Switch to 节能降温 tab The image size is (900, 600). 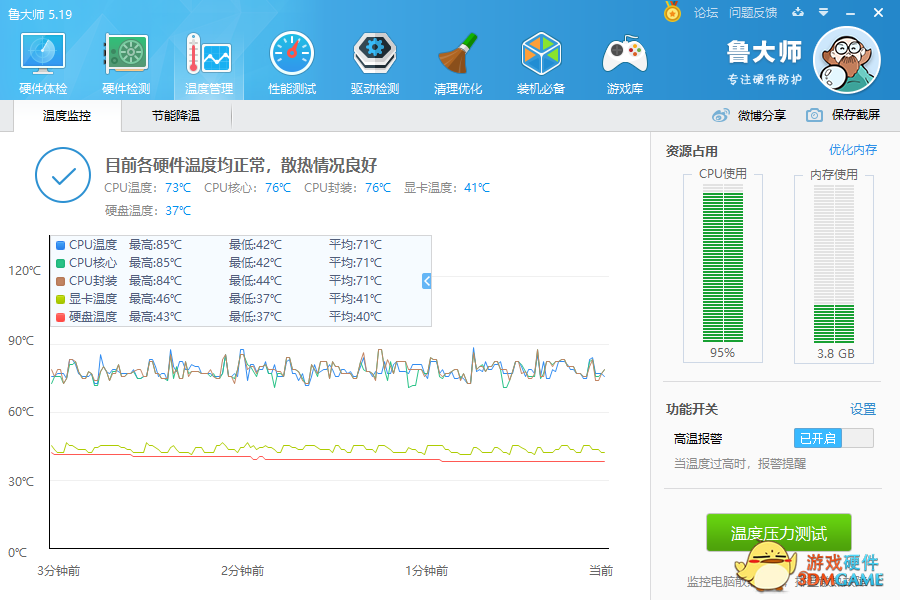[176, 116]
